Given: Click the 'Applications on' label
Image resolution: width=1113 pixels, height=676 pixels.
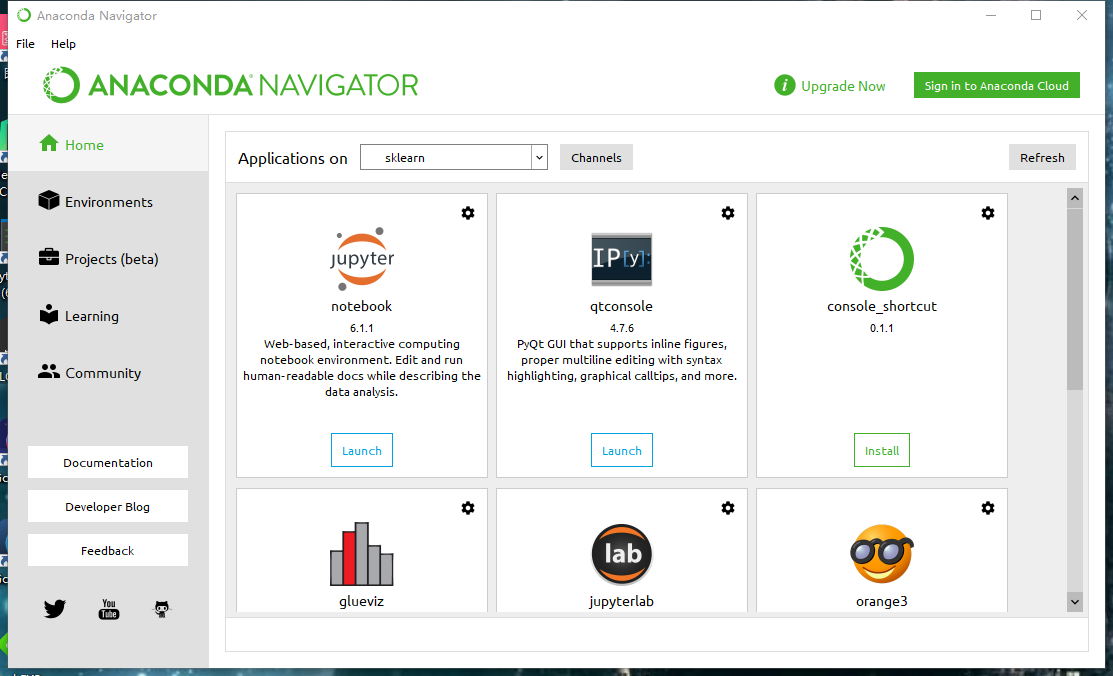Looking at the screenshot, I should click(292, 158).
